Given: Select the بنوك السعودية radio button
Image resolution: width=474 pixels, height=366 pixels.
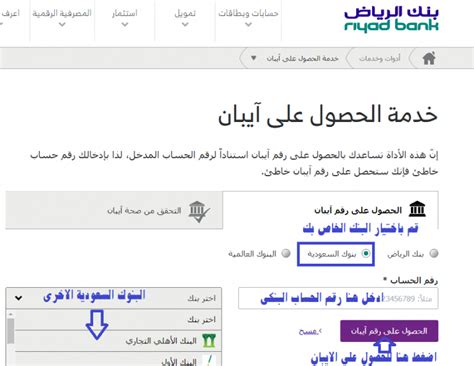Looking at the screenshot, I should 366,254.
